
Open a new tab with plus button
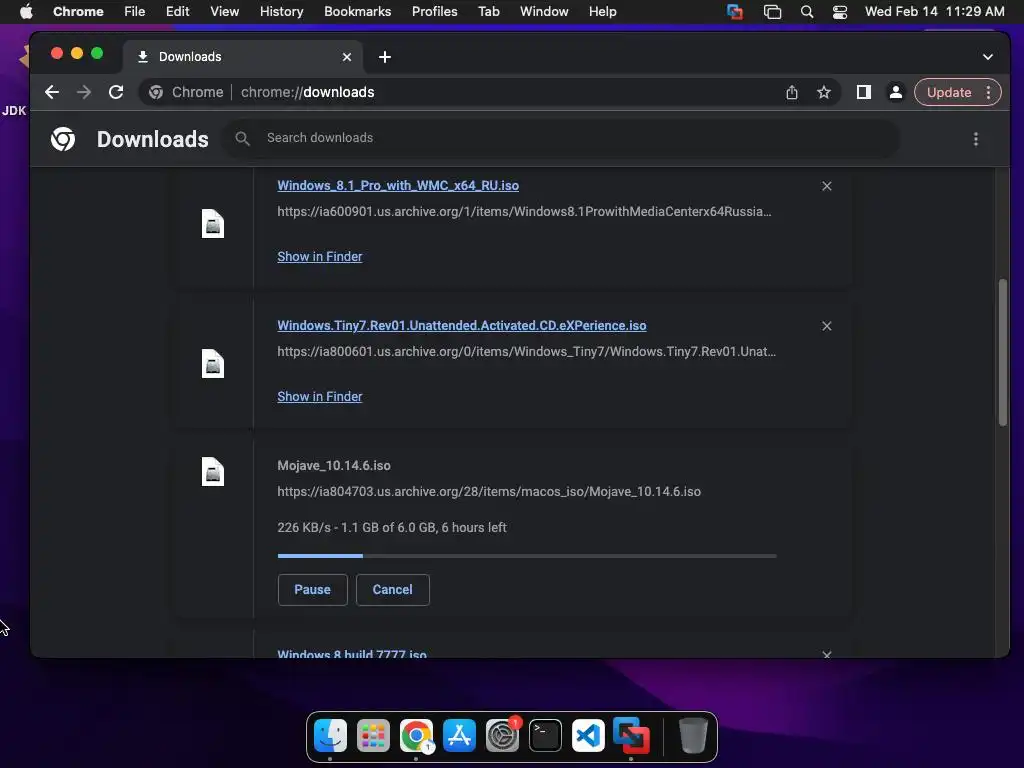point(385,57)
